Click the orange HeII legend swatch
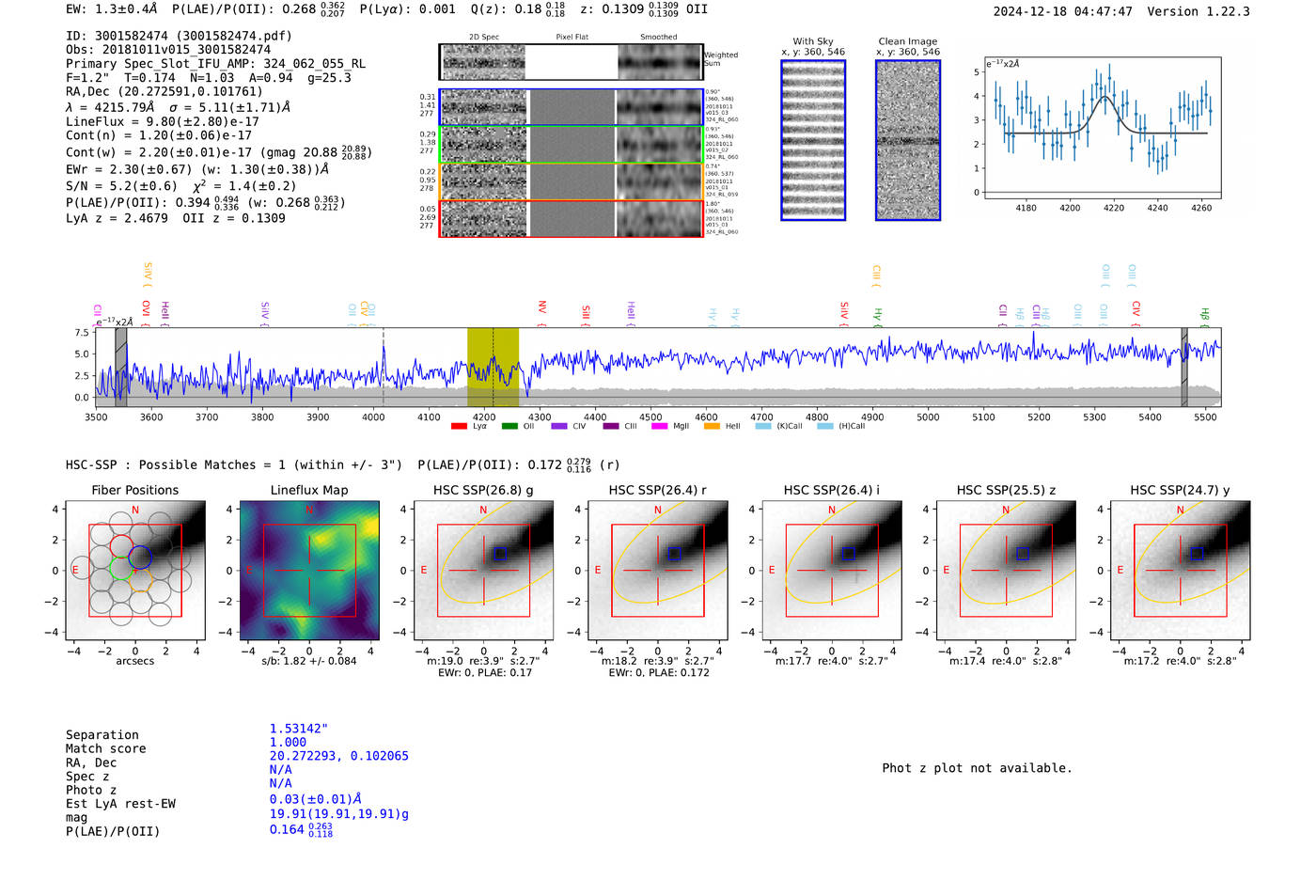The width and height of the screenshot is (1316, 896). [712, 427]
